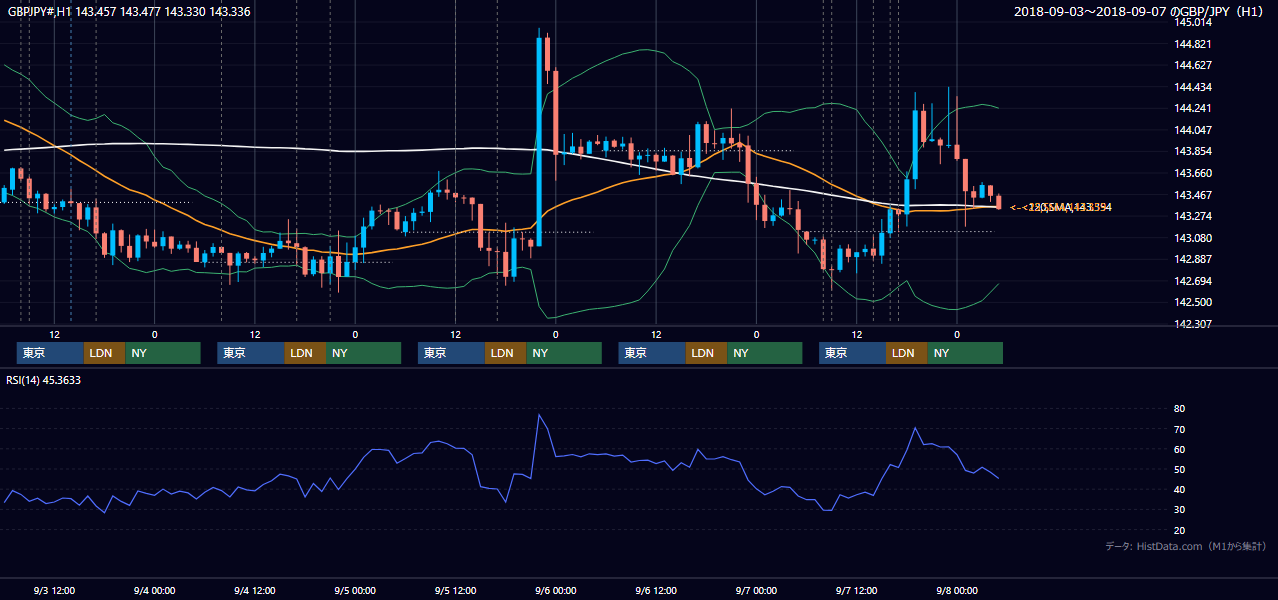Click the 143.467 price axis label
This screenshot has width=1278, height=600.
pos(1192,195)
